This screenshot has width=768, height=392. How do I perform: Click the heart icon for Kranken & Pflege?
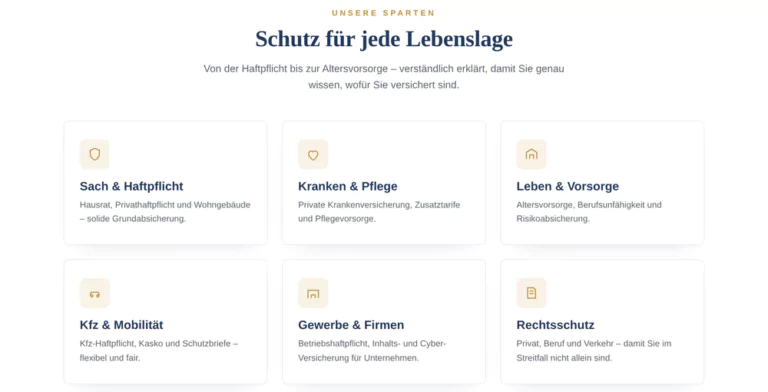pos(313,154)
